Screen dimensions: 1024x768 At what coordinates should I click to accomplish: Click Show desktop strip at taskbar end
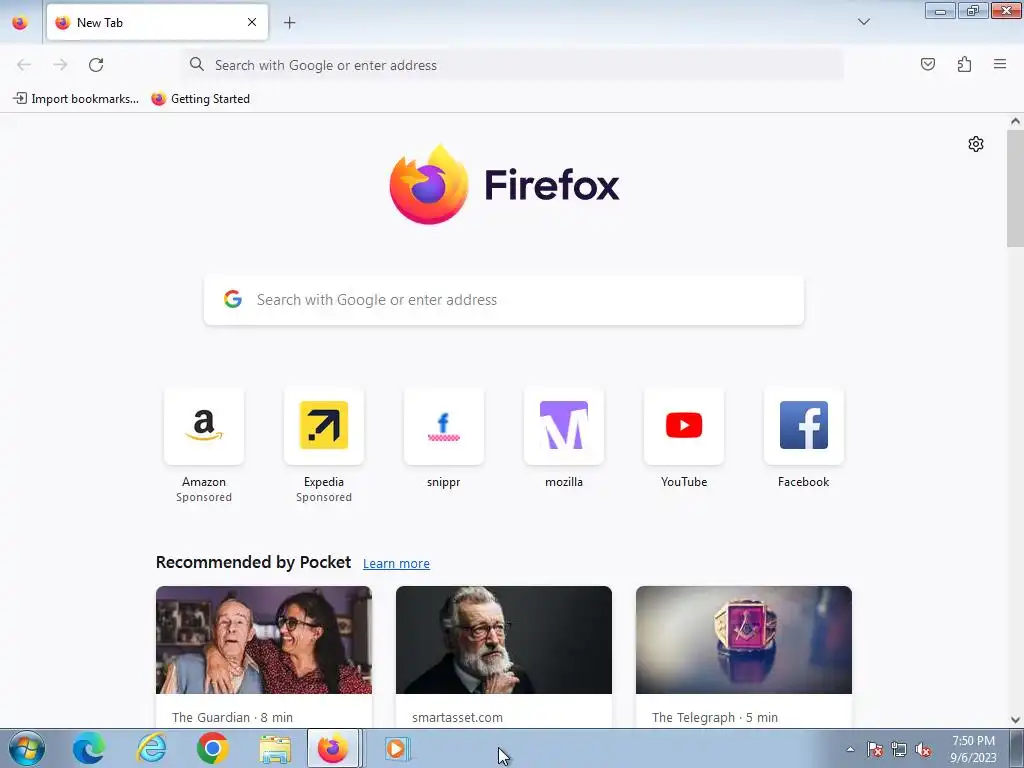point(1017,748)
